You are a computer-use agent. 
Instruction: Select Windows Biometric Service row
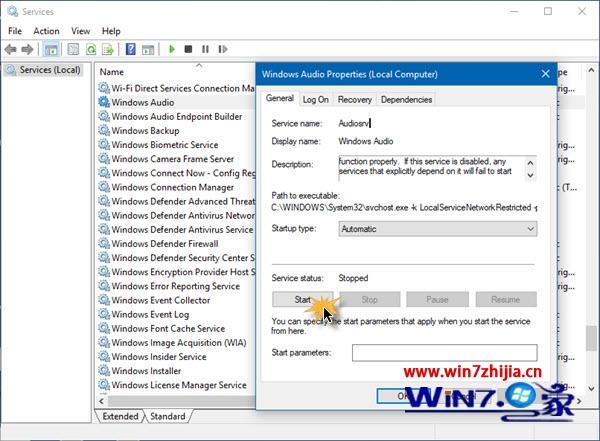coord(176,145)
